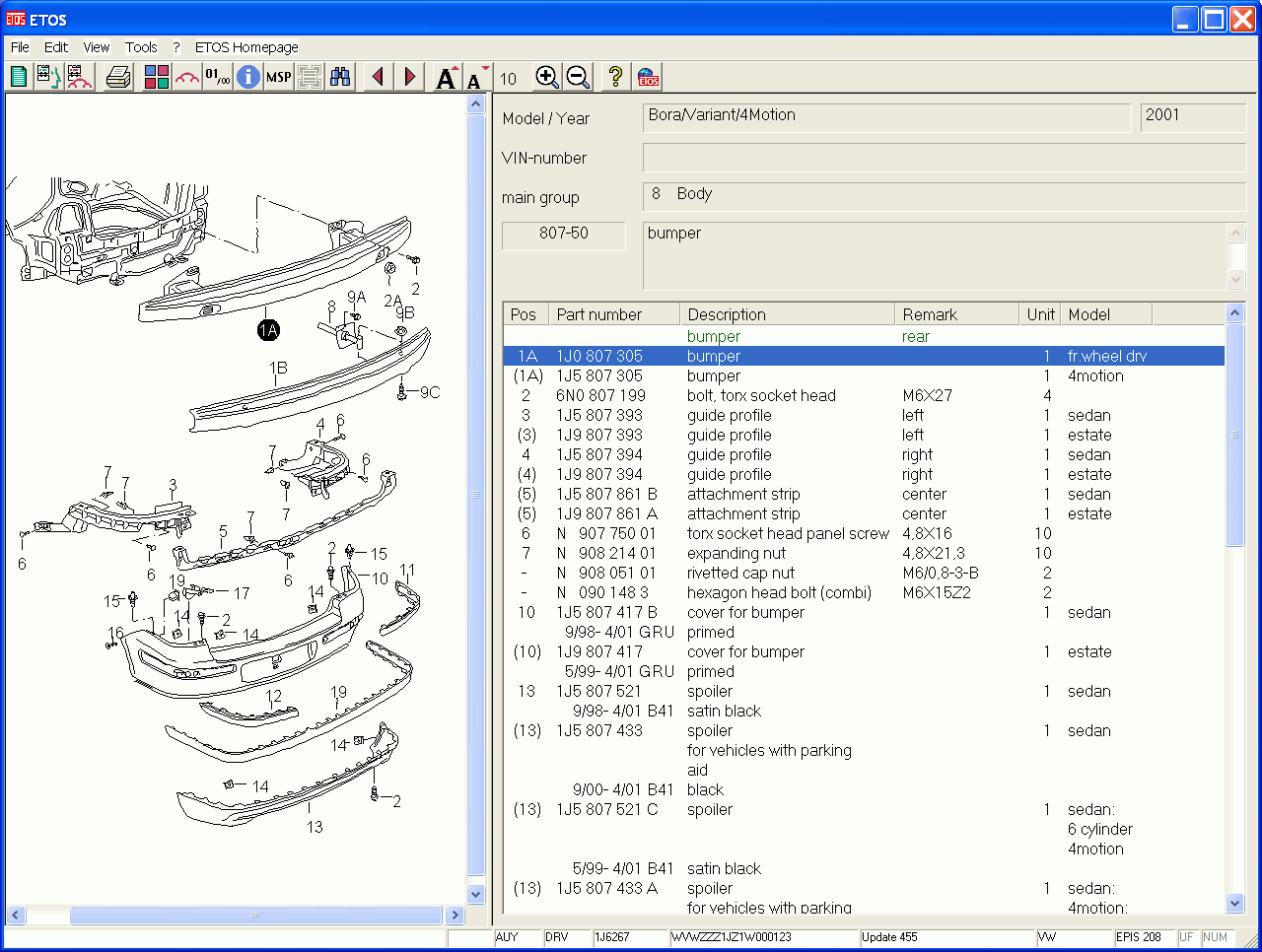Viewport: 1262px width, 952px height.
Task: Sort by the Pos column header
Action: 525,314
